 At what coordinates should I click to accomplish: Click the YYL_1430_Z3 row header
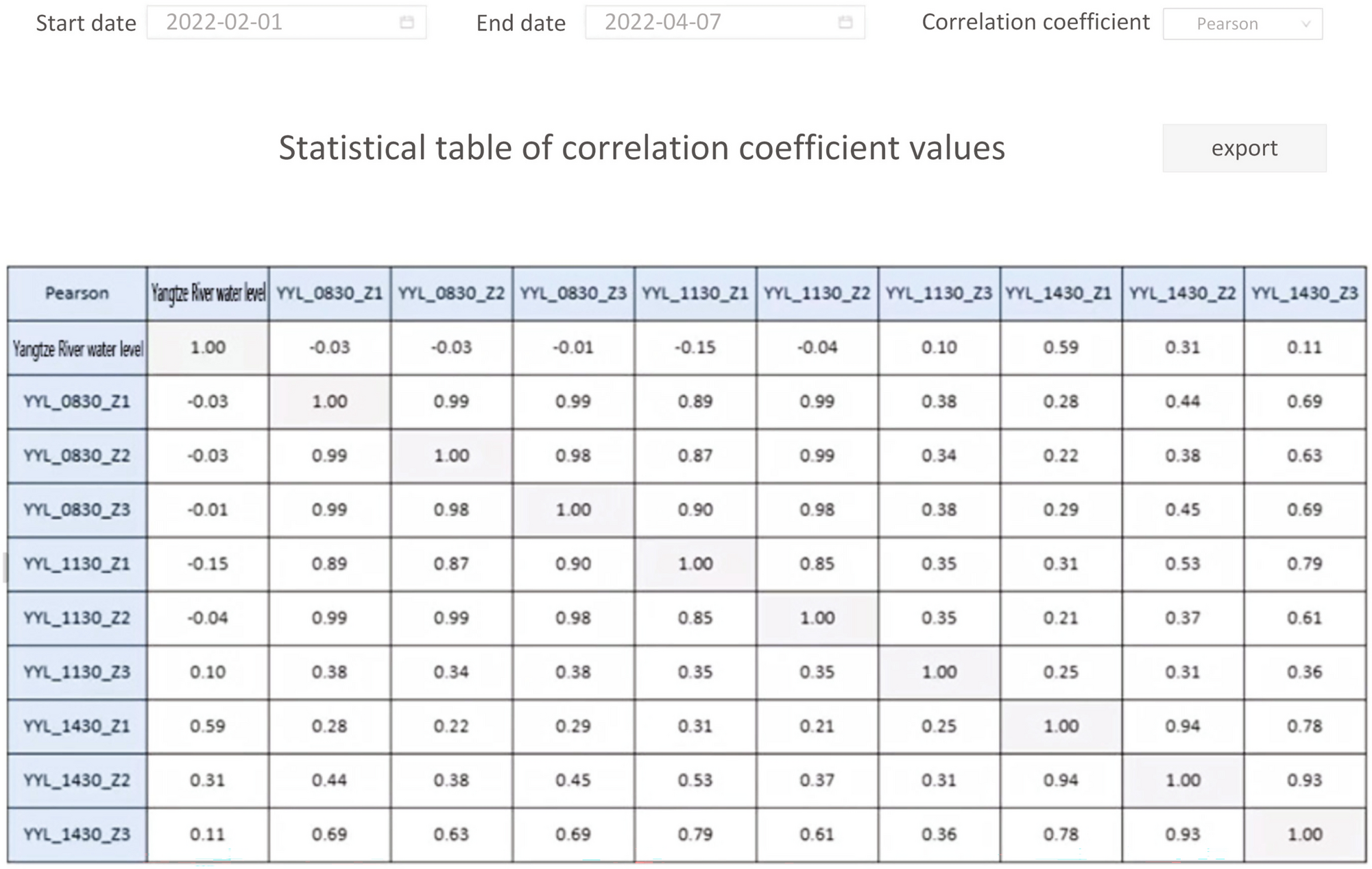pos(77,835)
